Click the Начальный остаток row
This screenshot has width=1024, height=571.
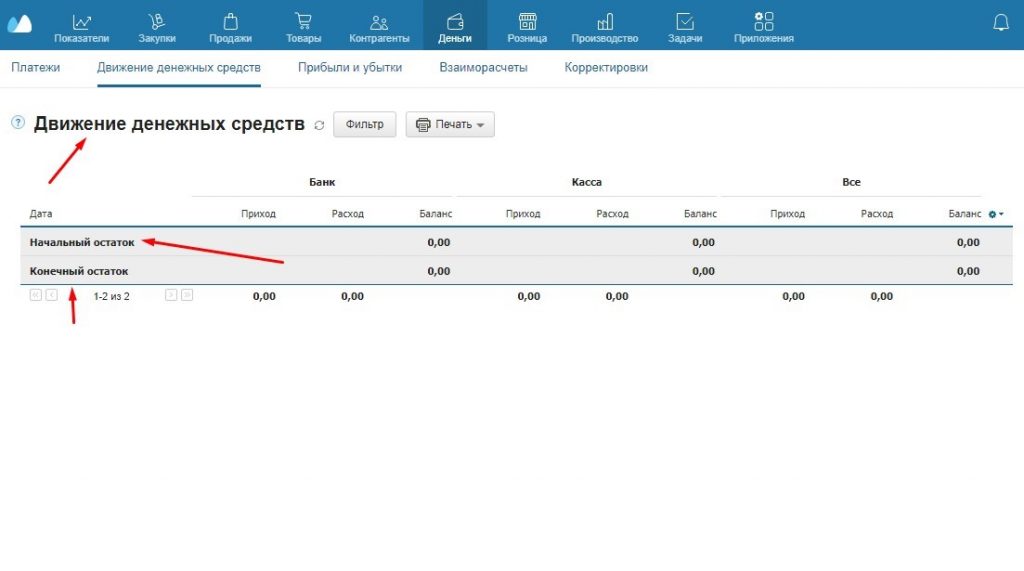click(x=517, y=242)
